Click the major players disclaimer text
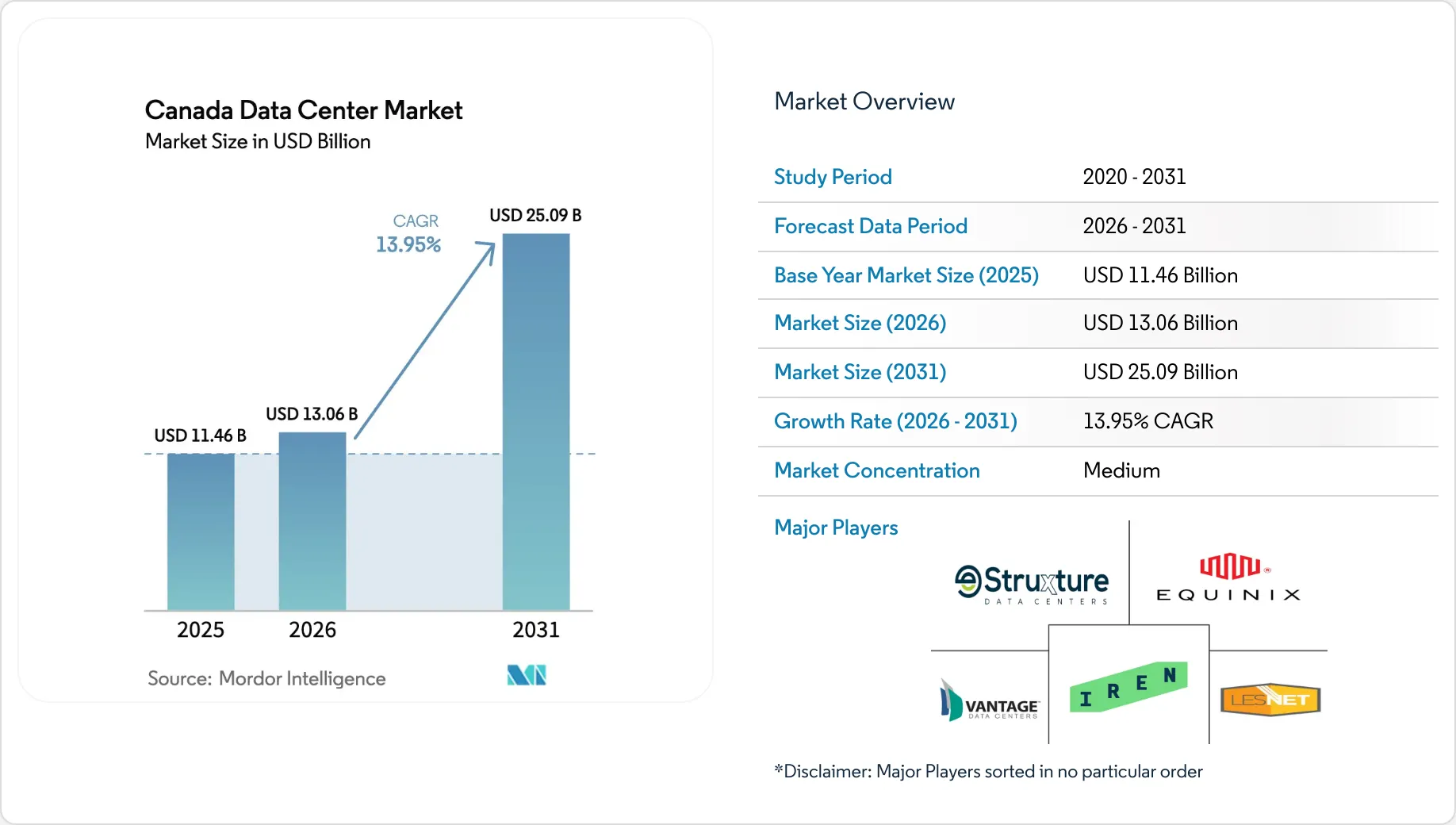The image size is (1456, 825). click(988, 772)
